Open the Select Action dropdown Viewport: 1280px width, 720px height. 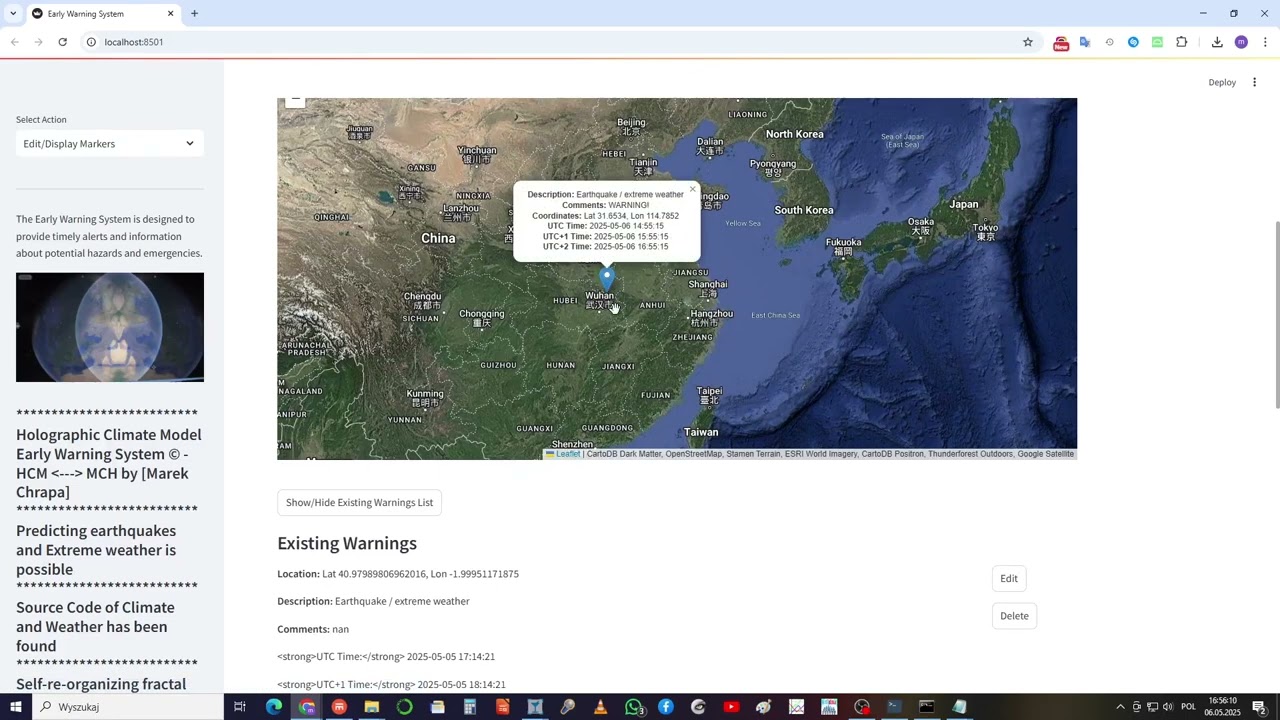click(110, 144)
